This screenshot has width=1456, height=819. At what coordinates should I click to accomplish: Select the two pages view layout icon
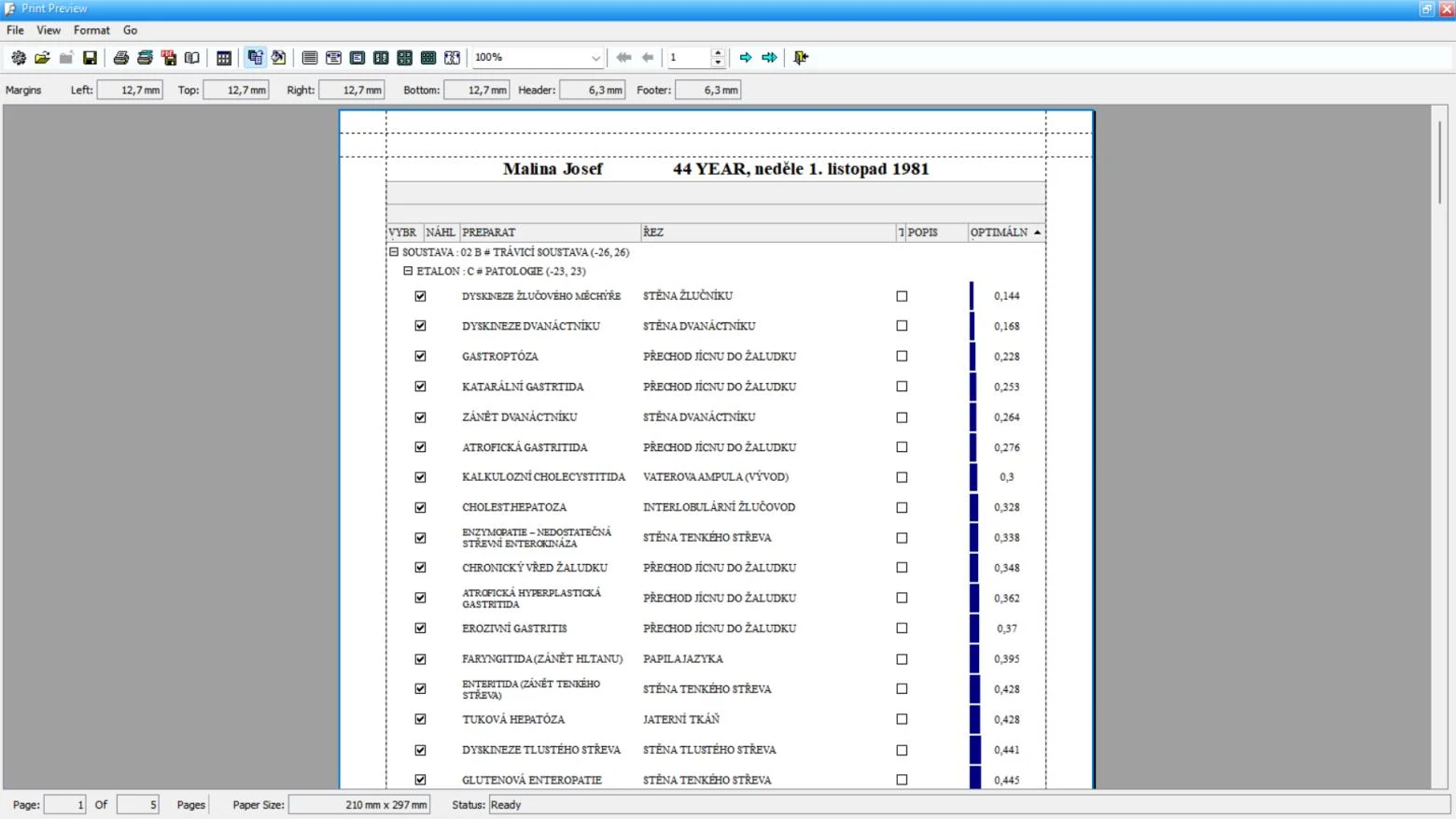pos(381,58)
